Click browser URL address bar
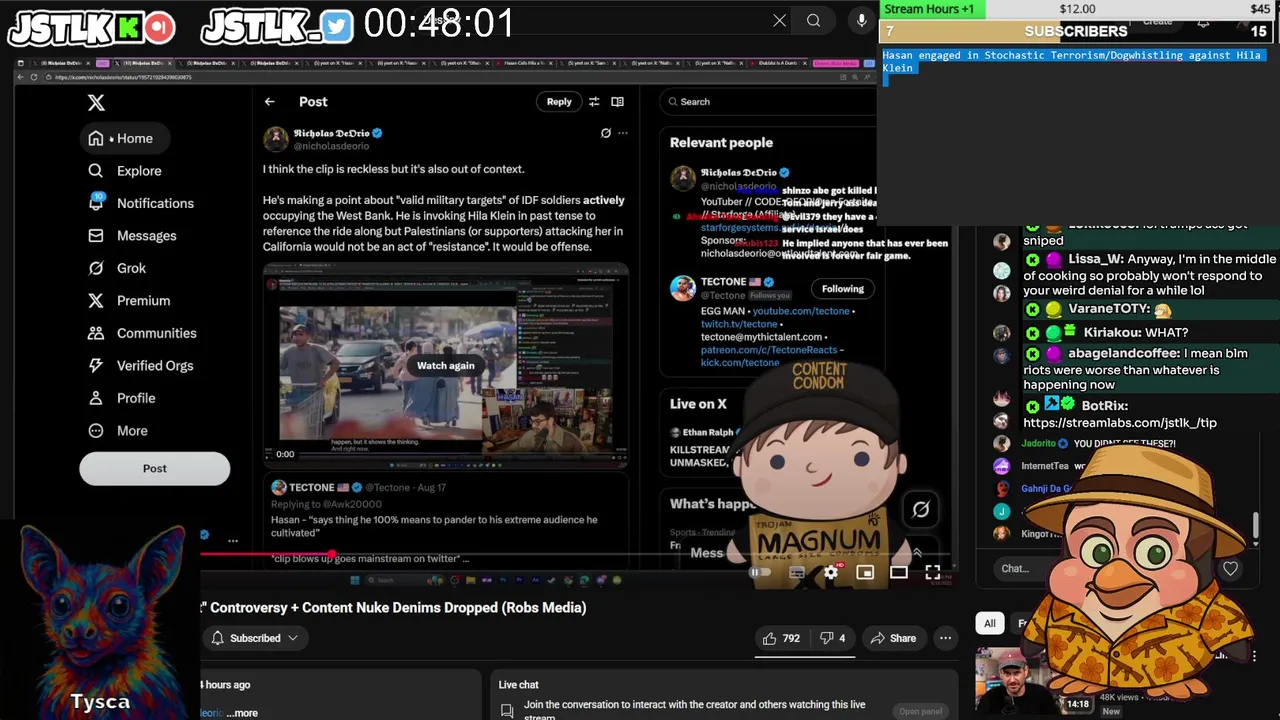 (x=440, y=77)
